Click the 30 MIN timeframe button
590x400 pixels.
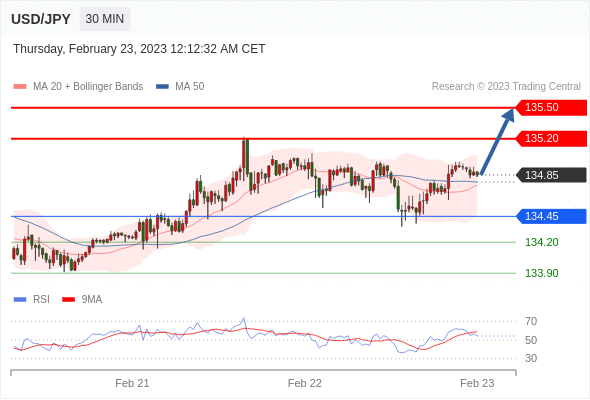[x=105, y=19]
